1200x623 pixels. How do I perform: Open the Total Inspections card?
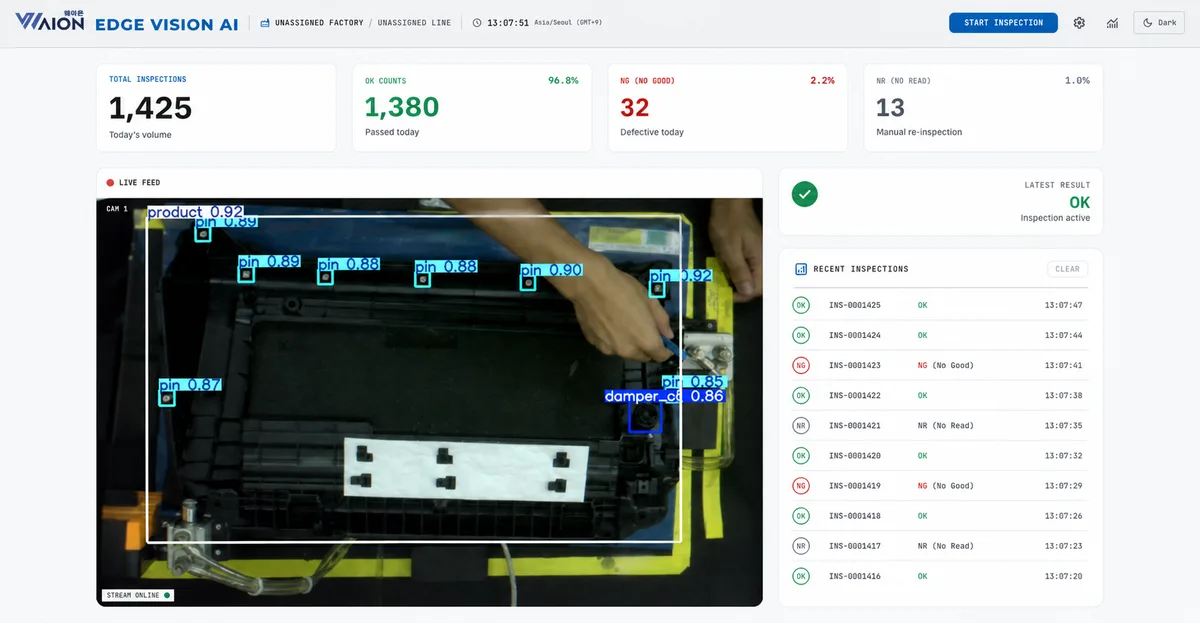(216, 108)
